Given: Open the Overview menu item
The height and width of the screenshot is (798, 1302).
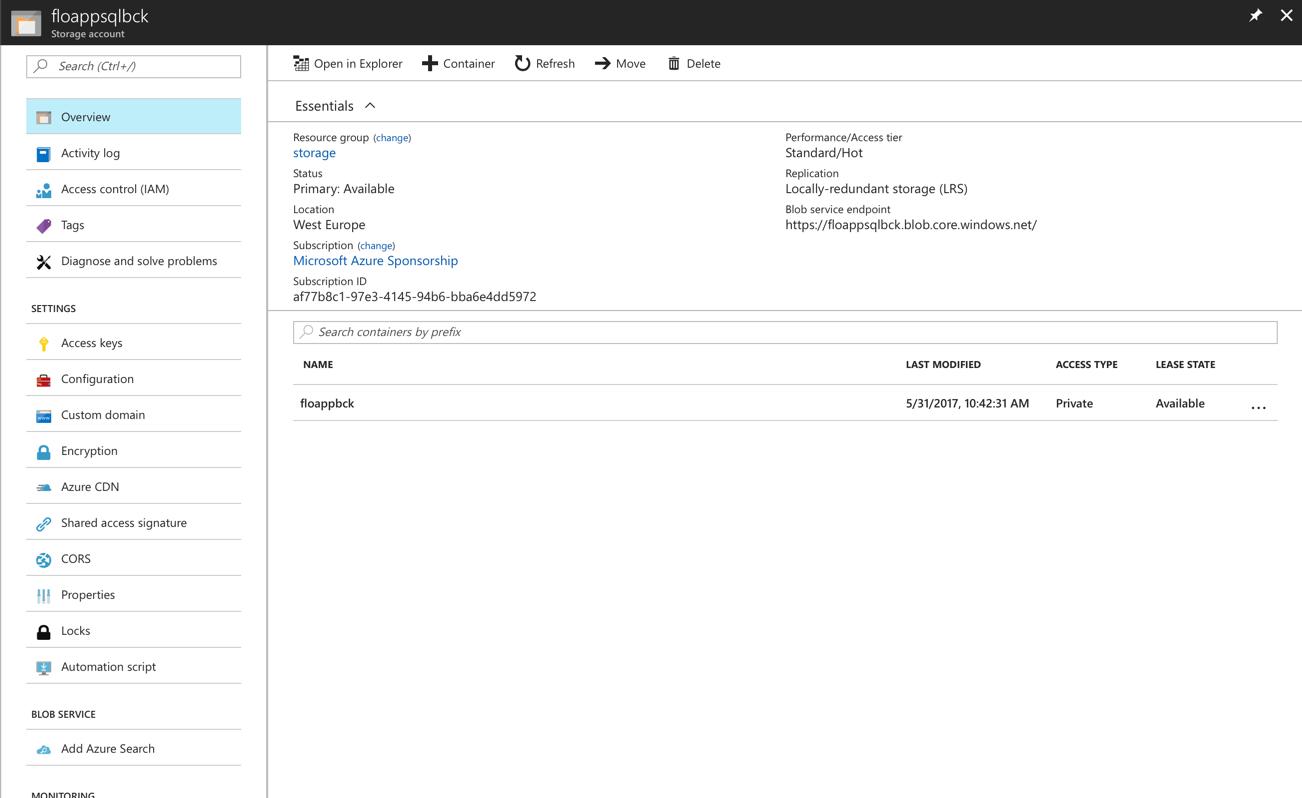Looking at the screenshot, I should [x=134, y=117].
